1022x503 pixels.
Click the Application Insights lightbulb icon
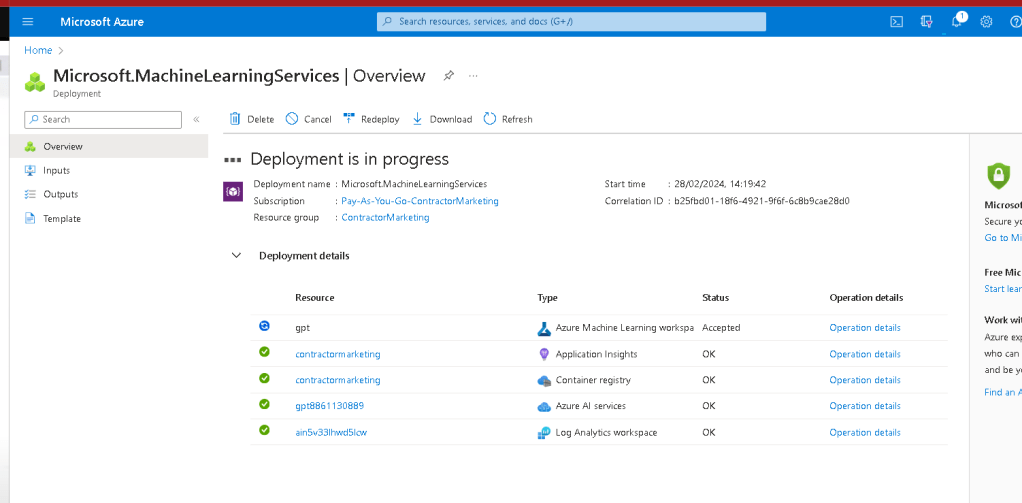point(544,354)
